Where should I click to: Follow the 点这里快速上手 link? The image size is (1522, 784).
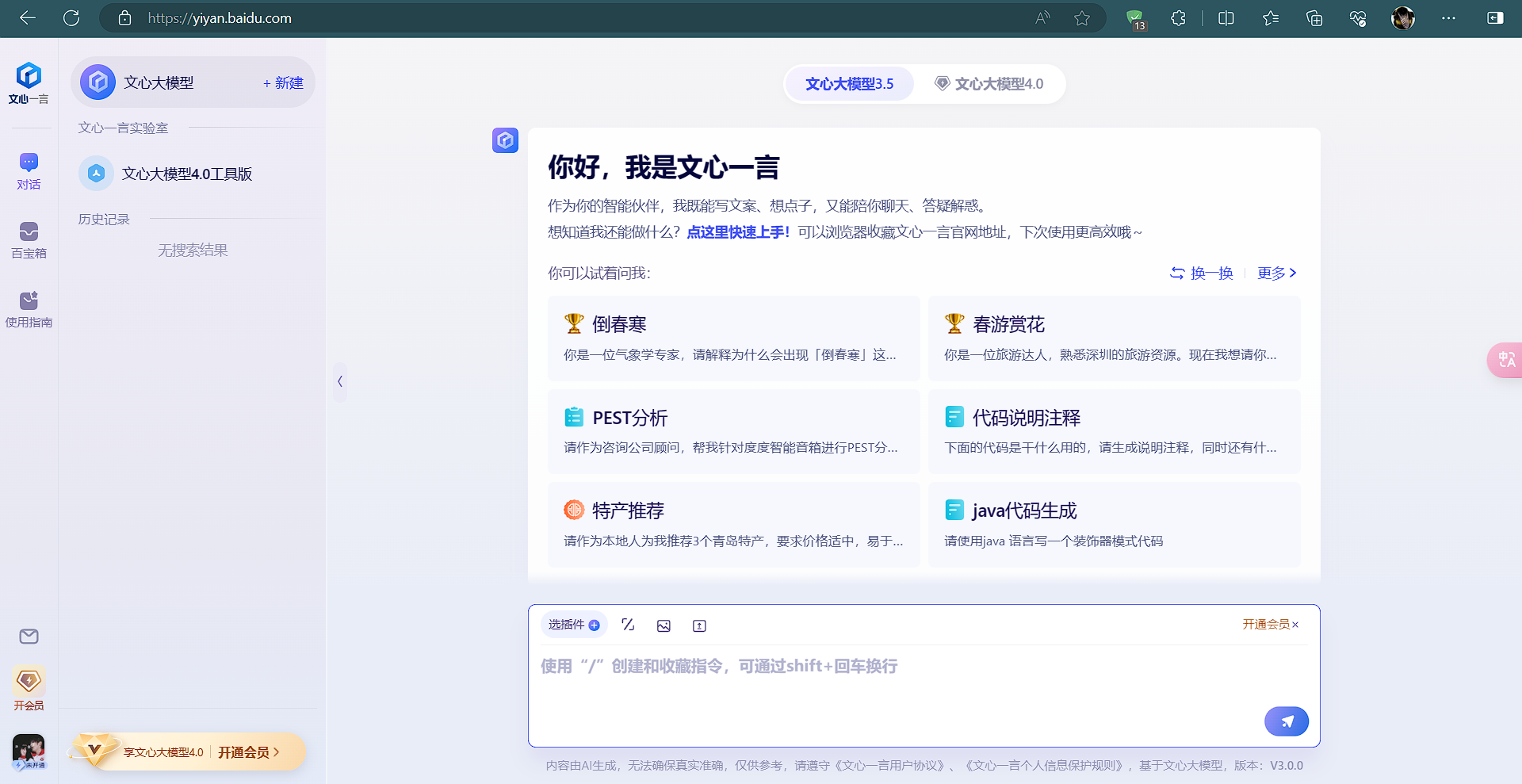738,232
